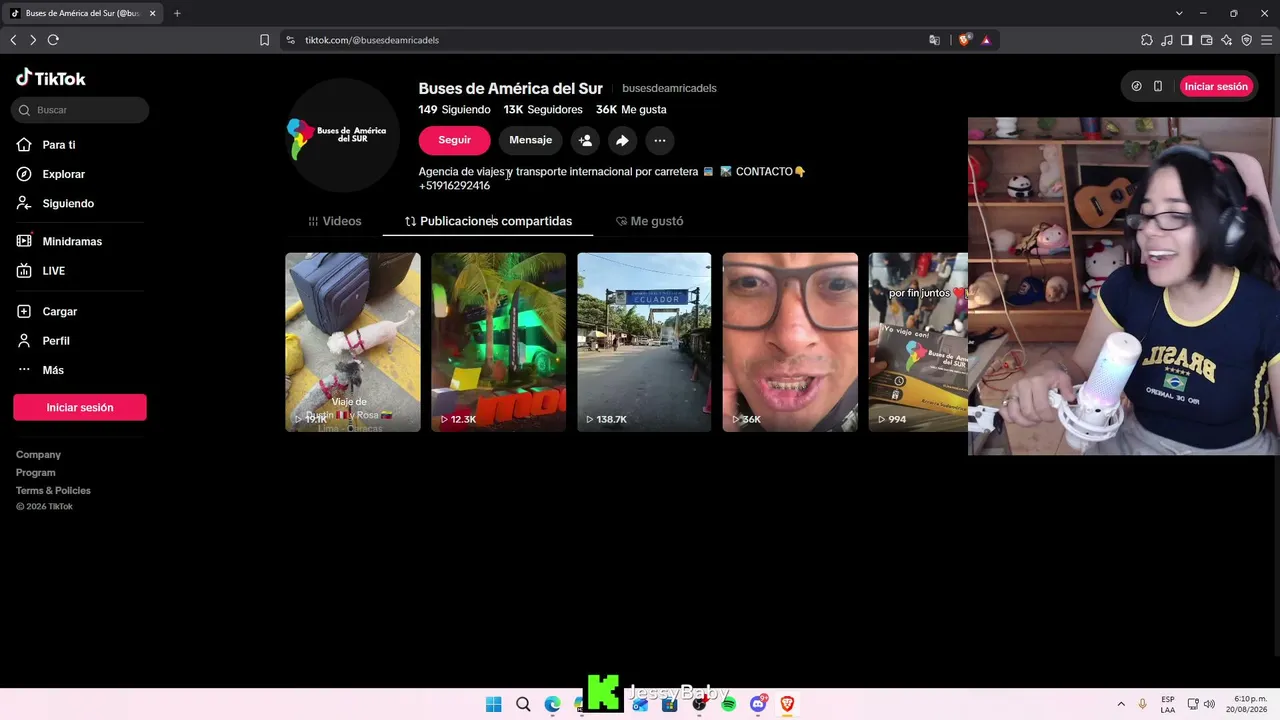This screenshot has height=720, width=1280.
Task: Click the Brave Rewards triangle icon
Action: point(986,40)
